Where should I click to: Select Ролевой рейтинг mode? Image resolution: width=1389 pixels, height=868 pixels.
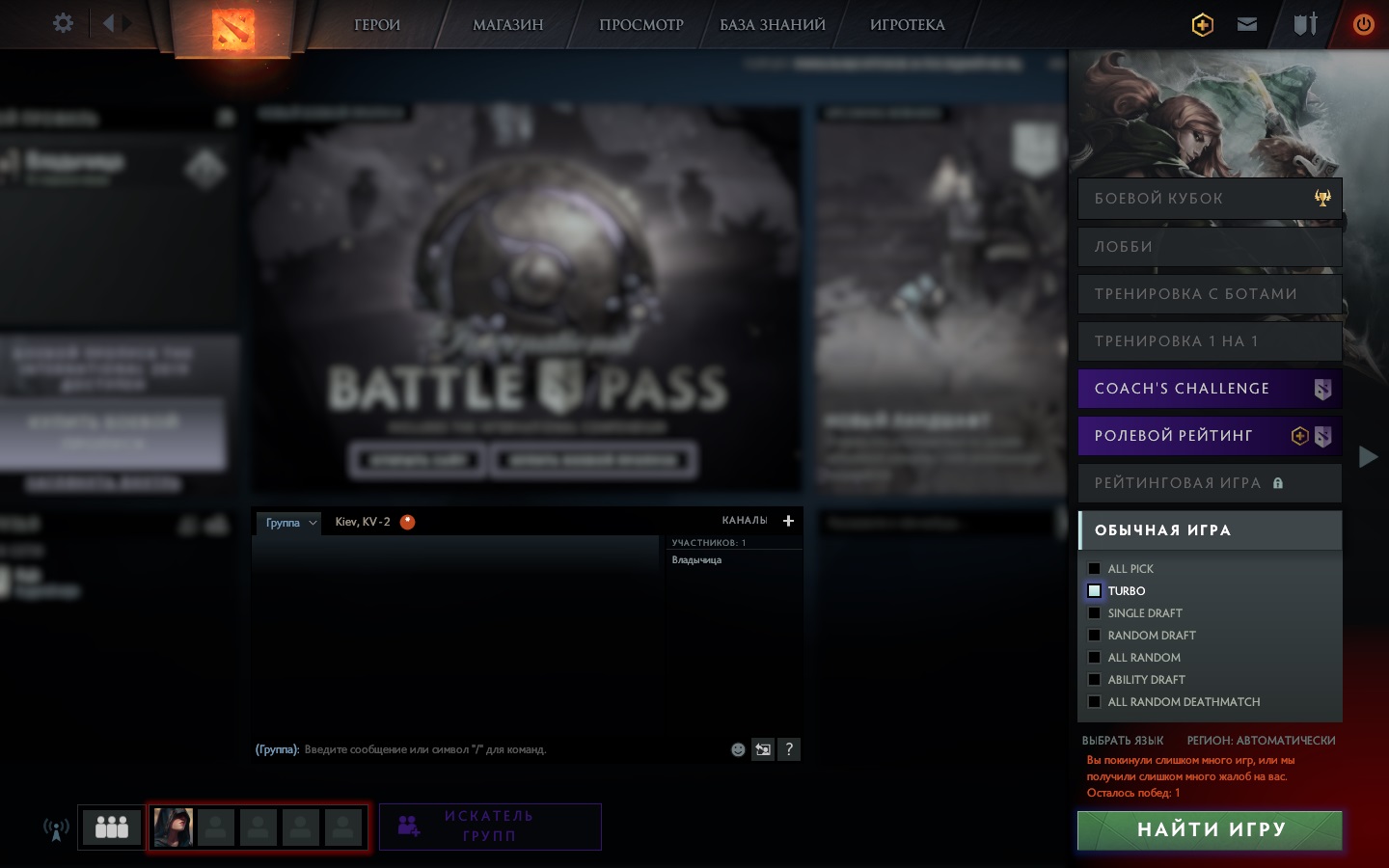[1210, 436]
